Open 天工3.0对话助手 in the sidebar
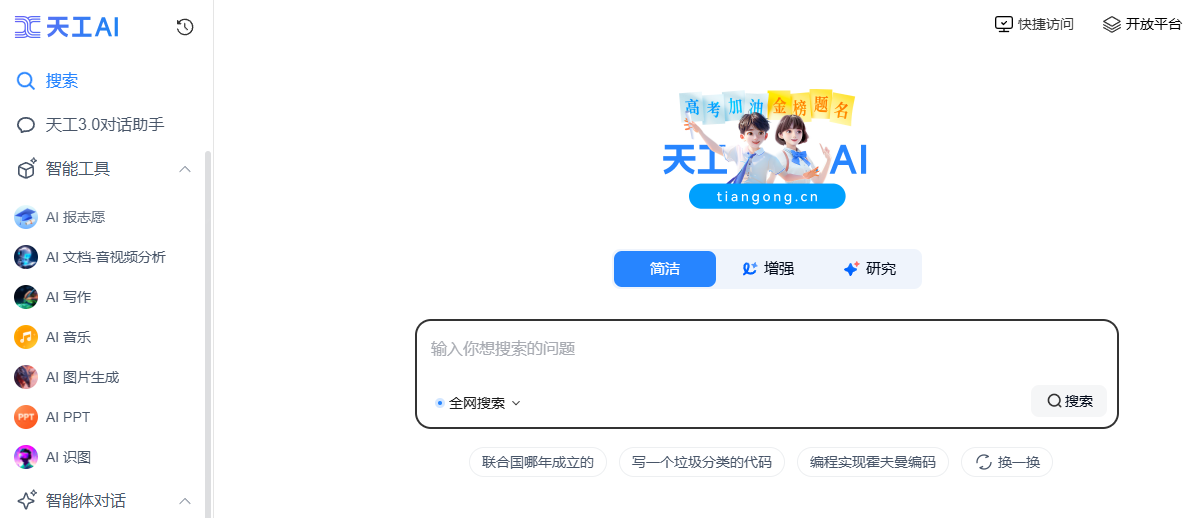 [106, 125]
